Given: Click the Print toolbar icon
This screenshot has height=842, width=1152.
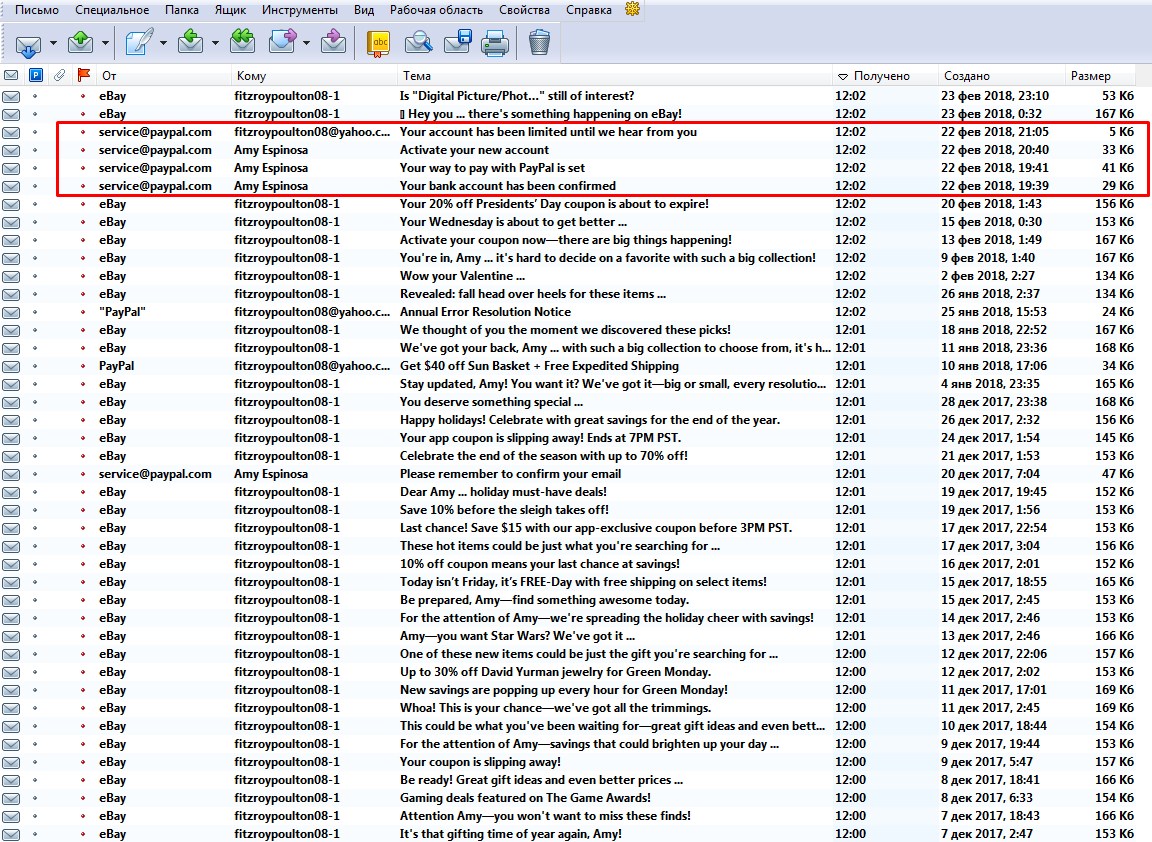Looking at the screenshot, I should [x=495, y=43].
